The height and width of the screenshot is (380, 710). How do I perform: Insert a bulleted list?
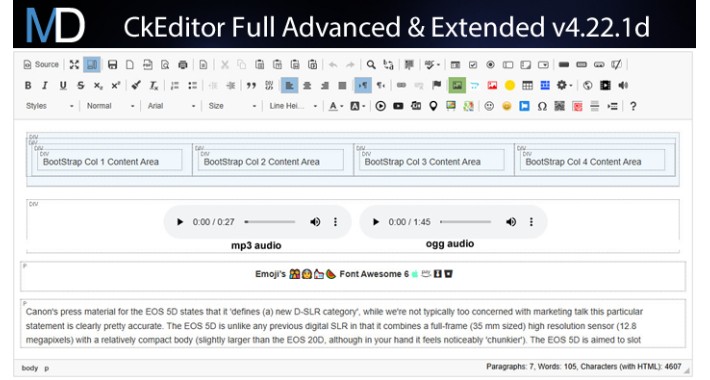[x=192, y=86]
